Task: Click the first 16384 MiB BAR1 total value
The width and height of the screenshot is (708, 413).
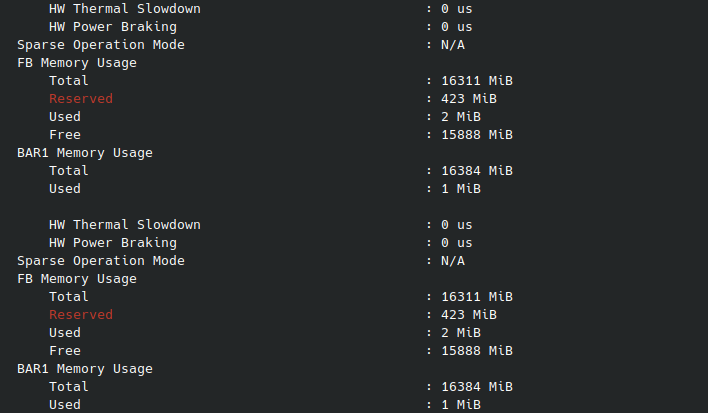Action: (477, 171)
